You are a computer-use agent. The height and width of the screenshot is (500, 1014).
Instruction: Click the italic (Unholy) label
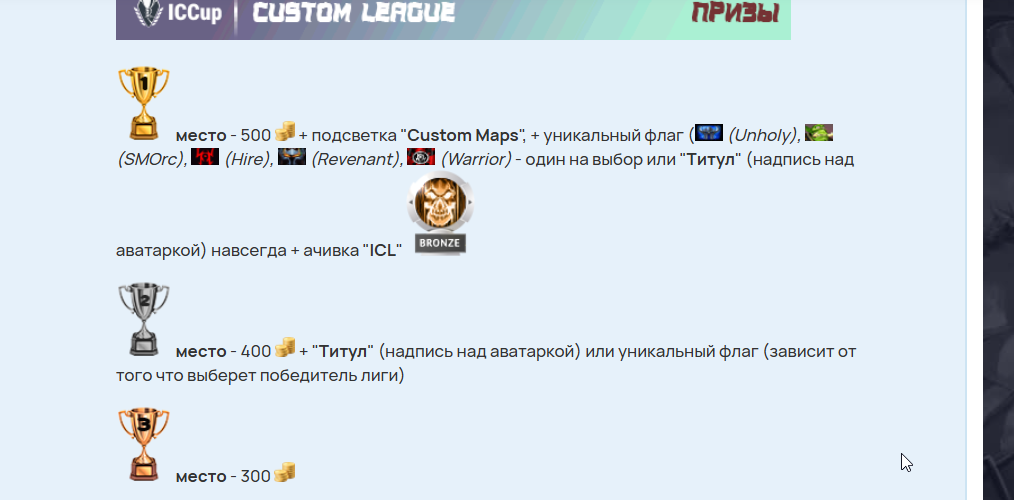click(x=762, y=136)
